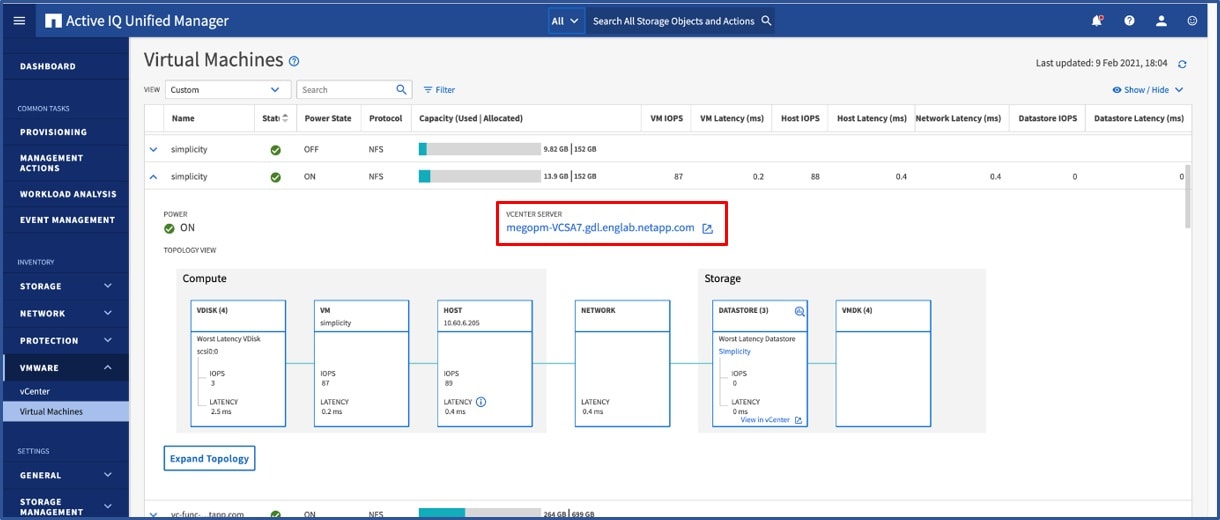Image resolution: width=1220 pixels, height=520 pixels.
Task: Toggle Show / Hide columns option
Action: [x=1147, y=90]
